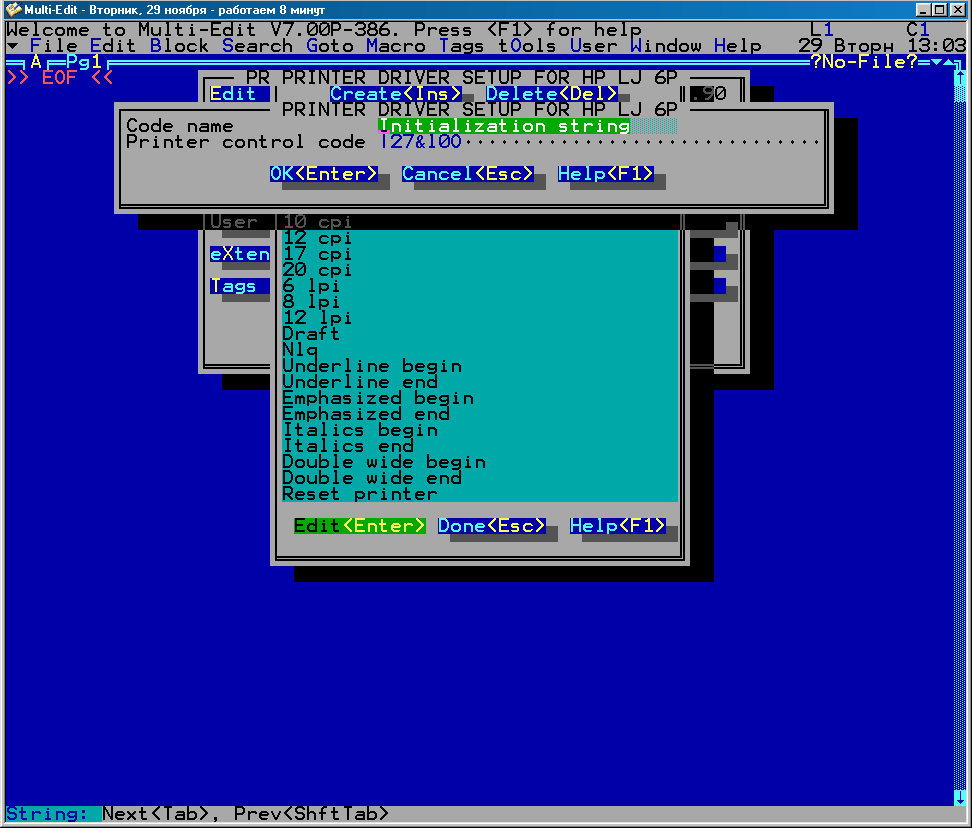
Task: Focus the Code name input field
Action: (528, 126)
